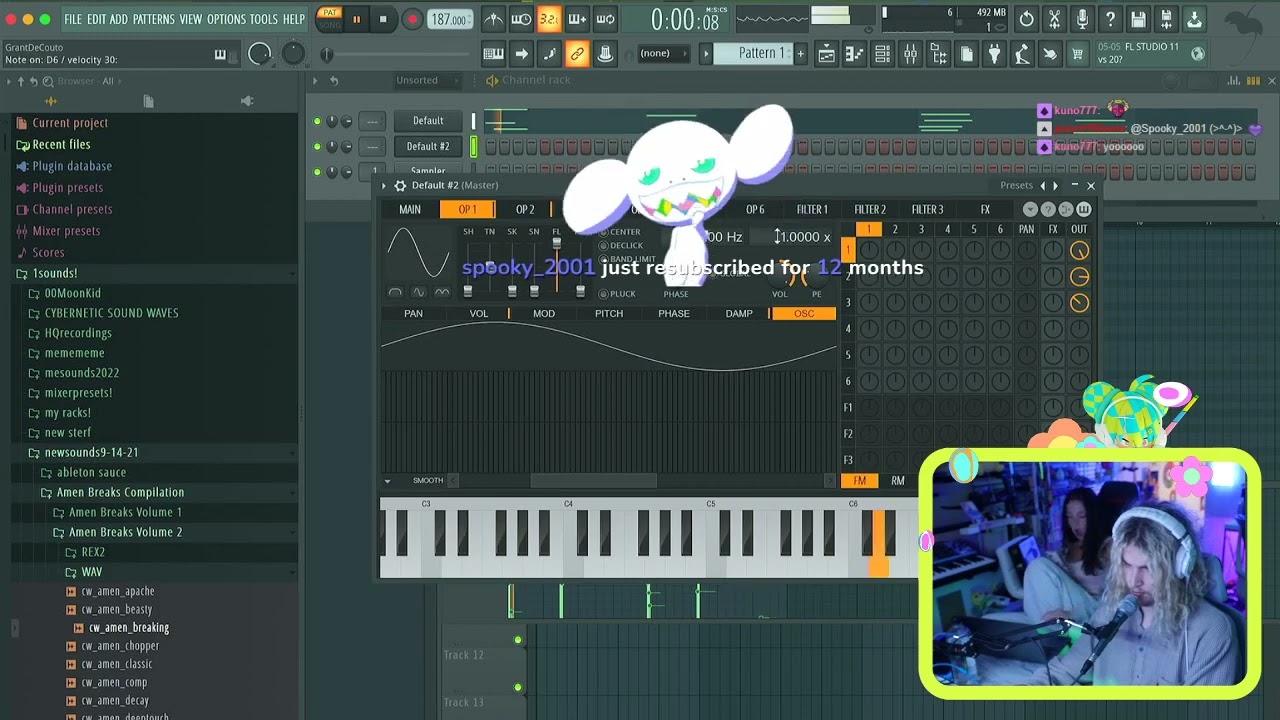The width and height of the screenshot is (1280, 720).
Task: Open the channel rack view icon
Action: pos(882,54)
